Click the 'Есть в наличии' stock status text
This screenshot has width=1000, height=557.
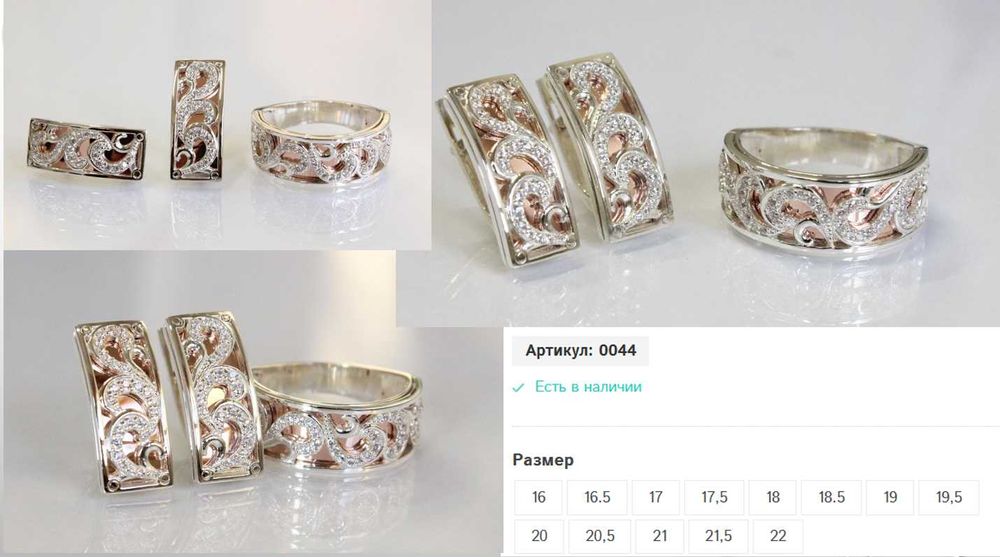coord(588,387)
